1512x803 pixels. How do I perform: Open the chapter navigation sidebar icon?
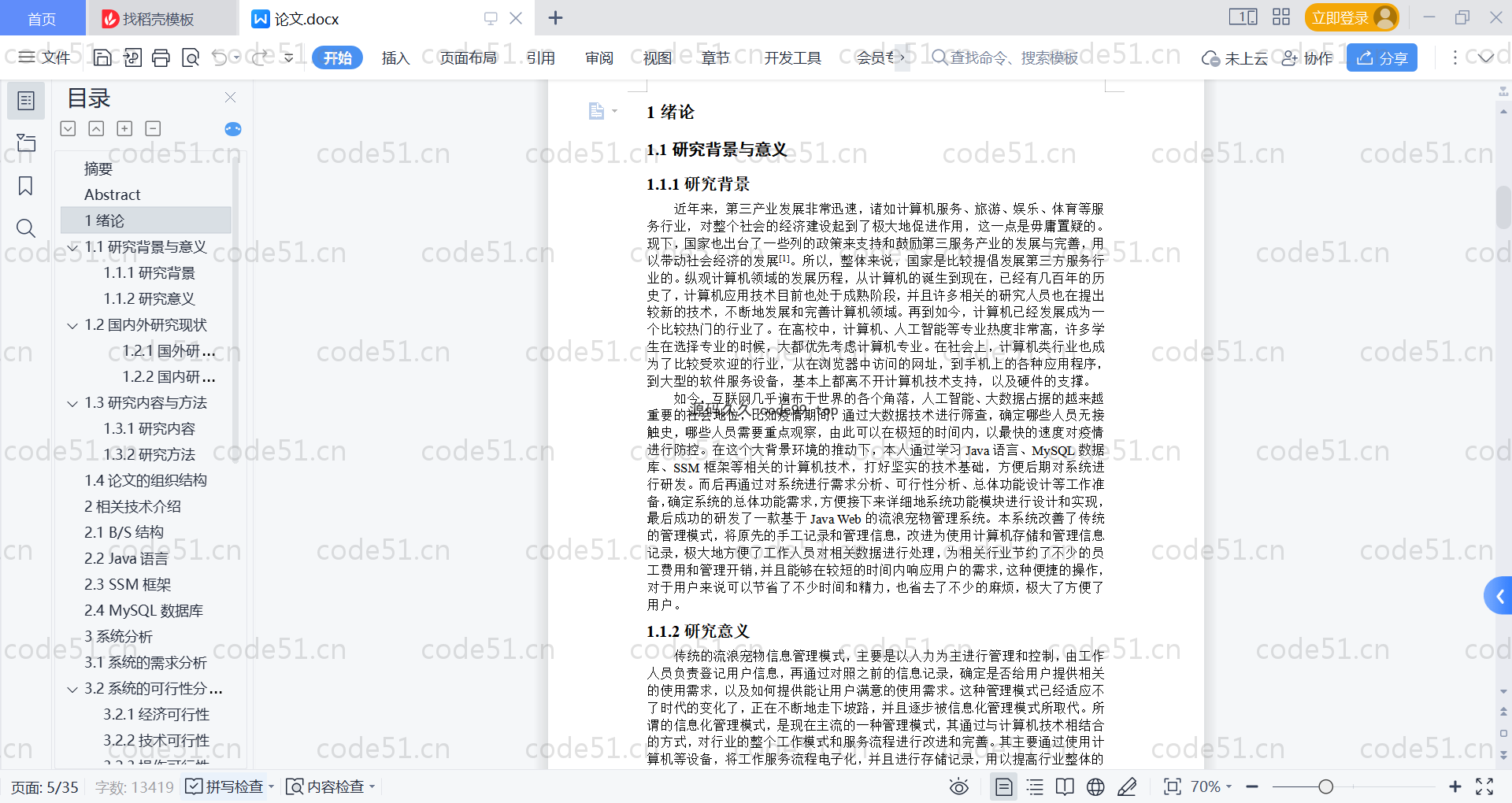pyautogui.click(x=26, y=142)
